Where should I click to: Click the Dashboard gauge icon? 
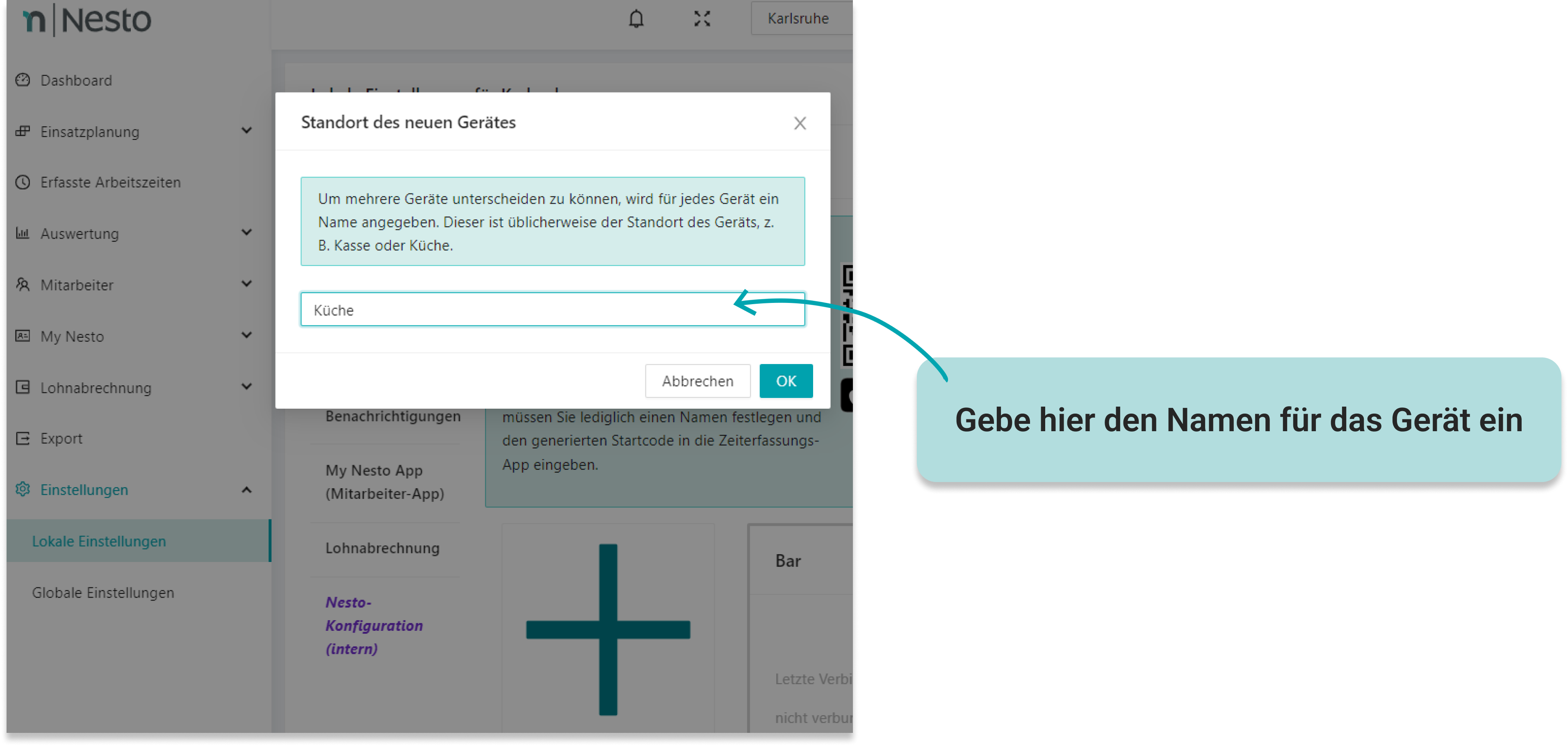pyautogui.click(x=23, y=80)
